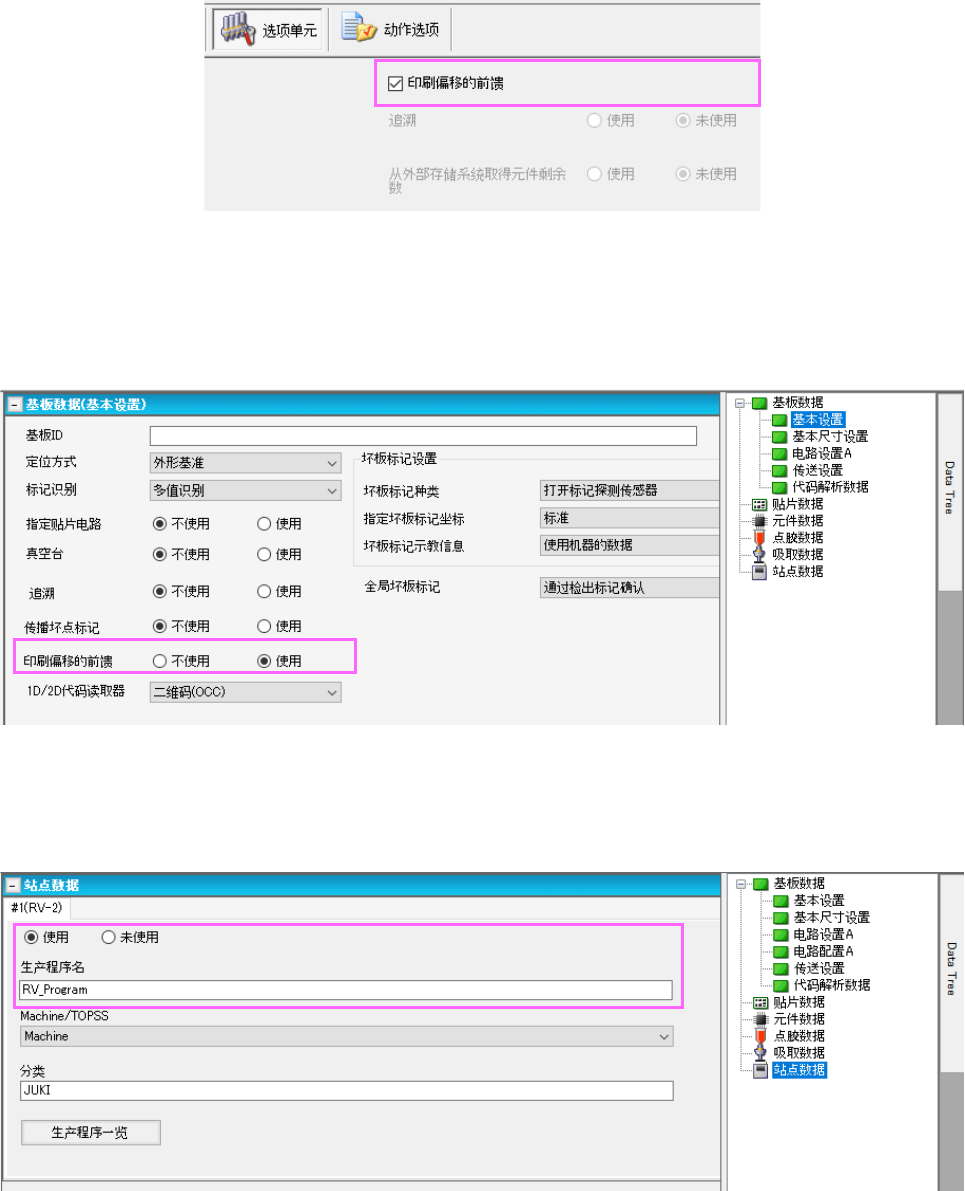Click 站点数据 icon in tree beside 基板数据(基本设置) panel

[759, 572]
